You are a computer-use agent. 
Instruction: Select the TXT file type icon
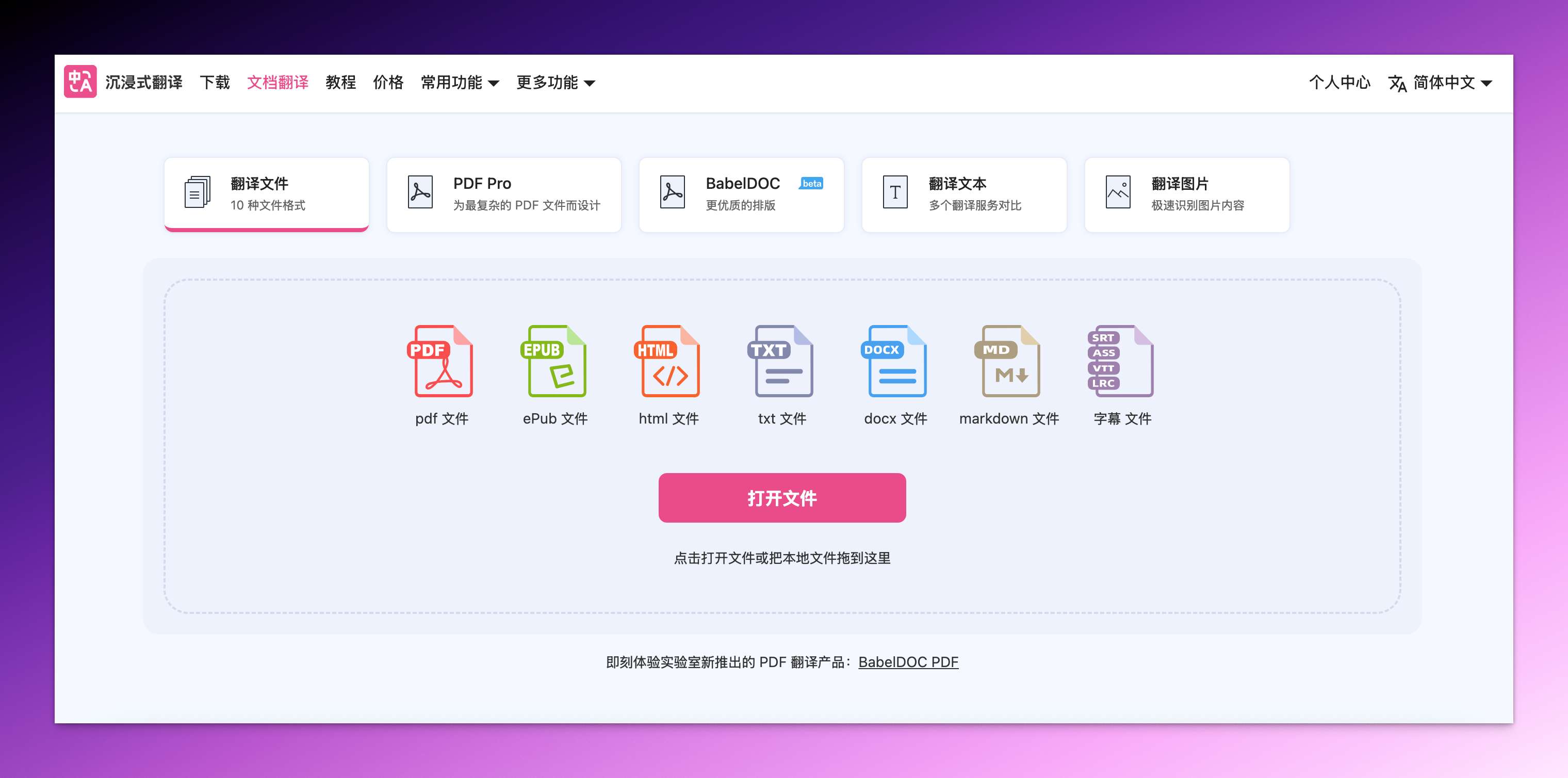click(781, 361)
